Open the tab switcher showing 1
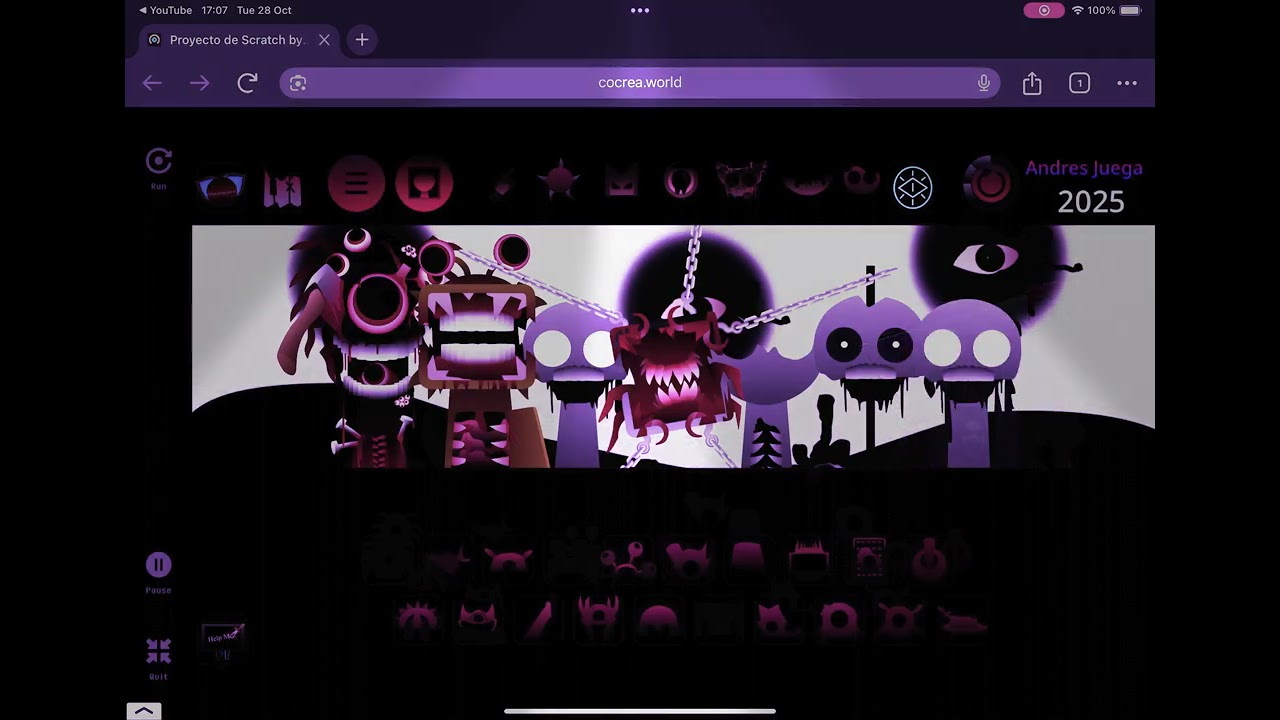 1079,83
